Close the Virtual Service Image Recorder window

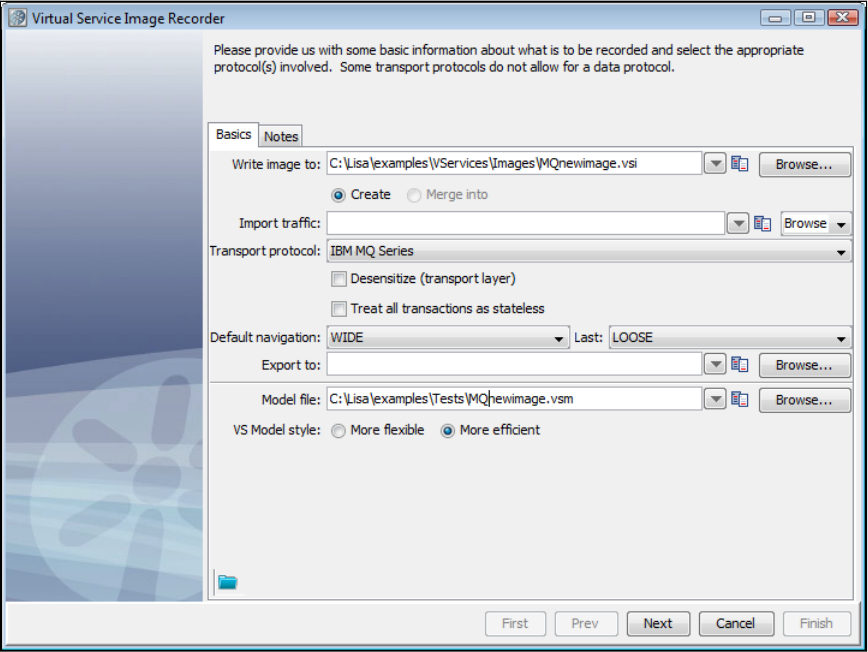coord(842,18)
